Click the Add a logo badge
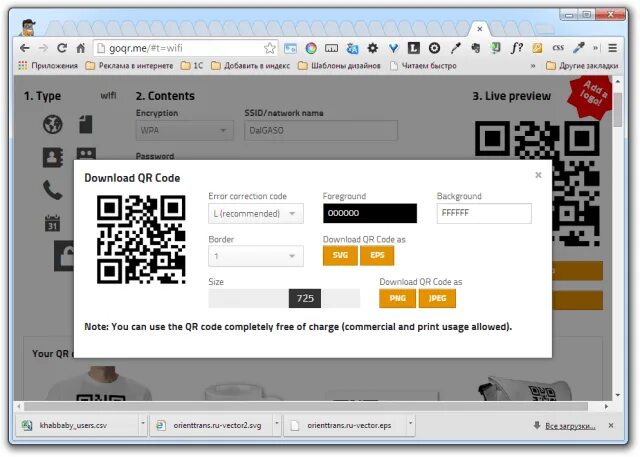Screen dimensions: 640x457 point(591,98)
